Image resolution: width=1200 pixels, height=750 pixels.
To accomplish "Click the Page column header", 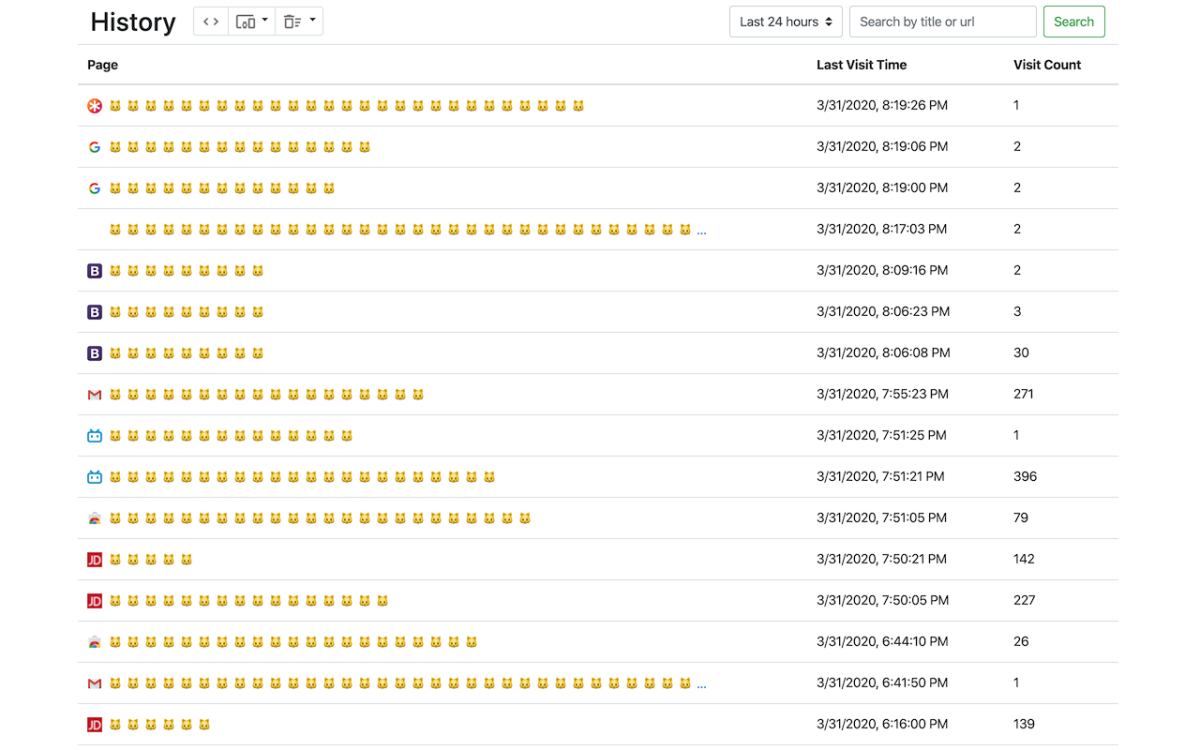I will coord(103,65).
